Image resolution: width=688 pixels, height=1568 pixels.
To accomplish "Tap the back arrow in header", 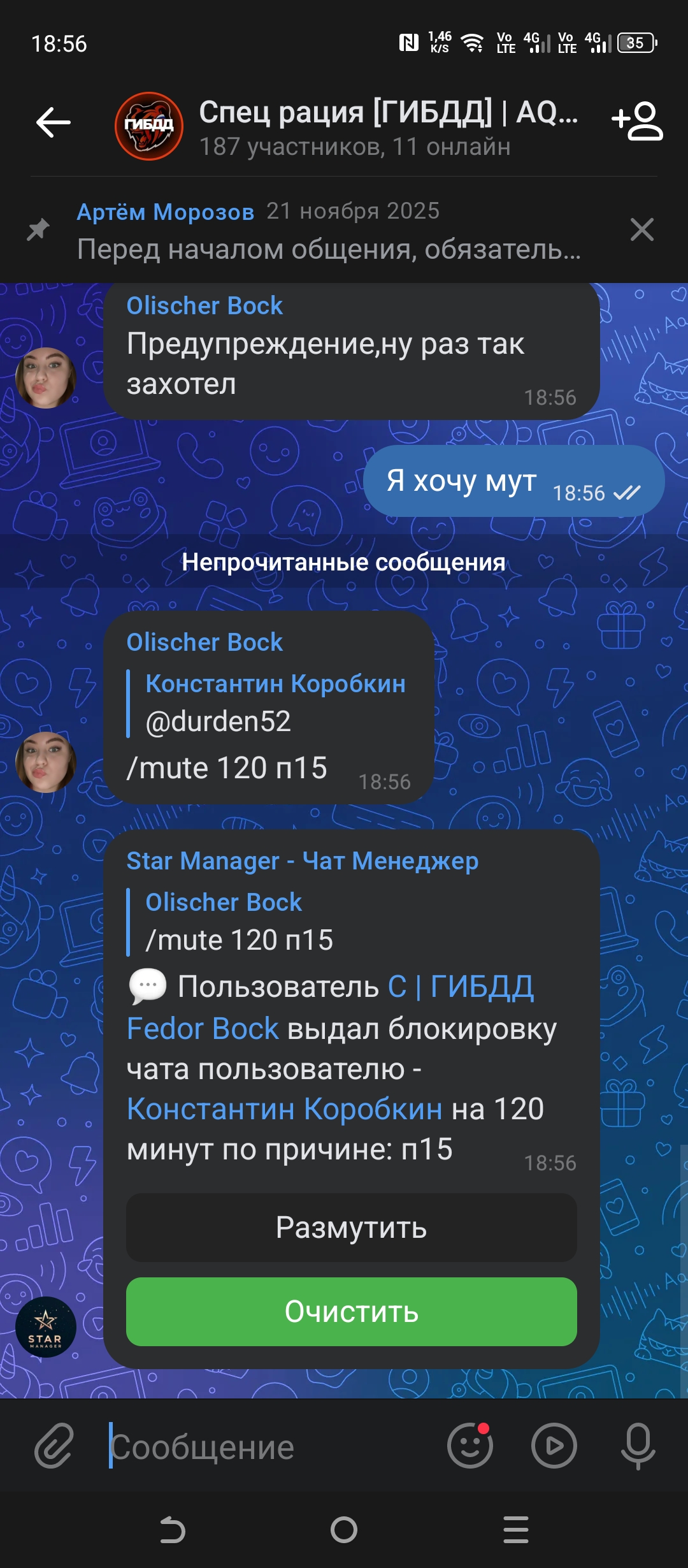I will click(x=54, y=123).
